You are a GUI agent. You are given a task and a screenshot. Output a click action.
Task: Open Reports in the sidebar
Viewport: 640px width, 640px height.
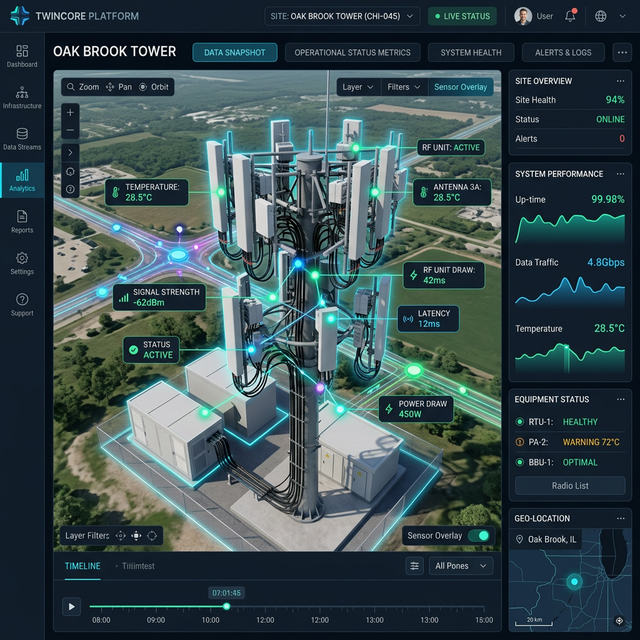[x=22, y=222]
